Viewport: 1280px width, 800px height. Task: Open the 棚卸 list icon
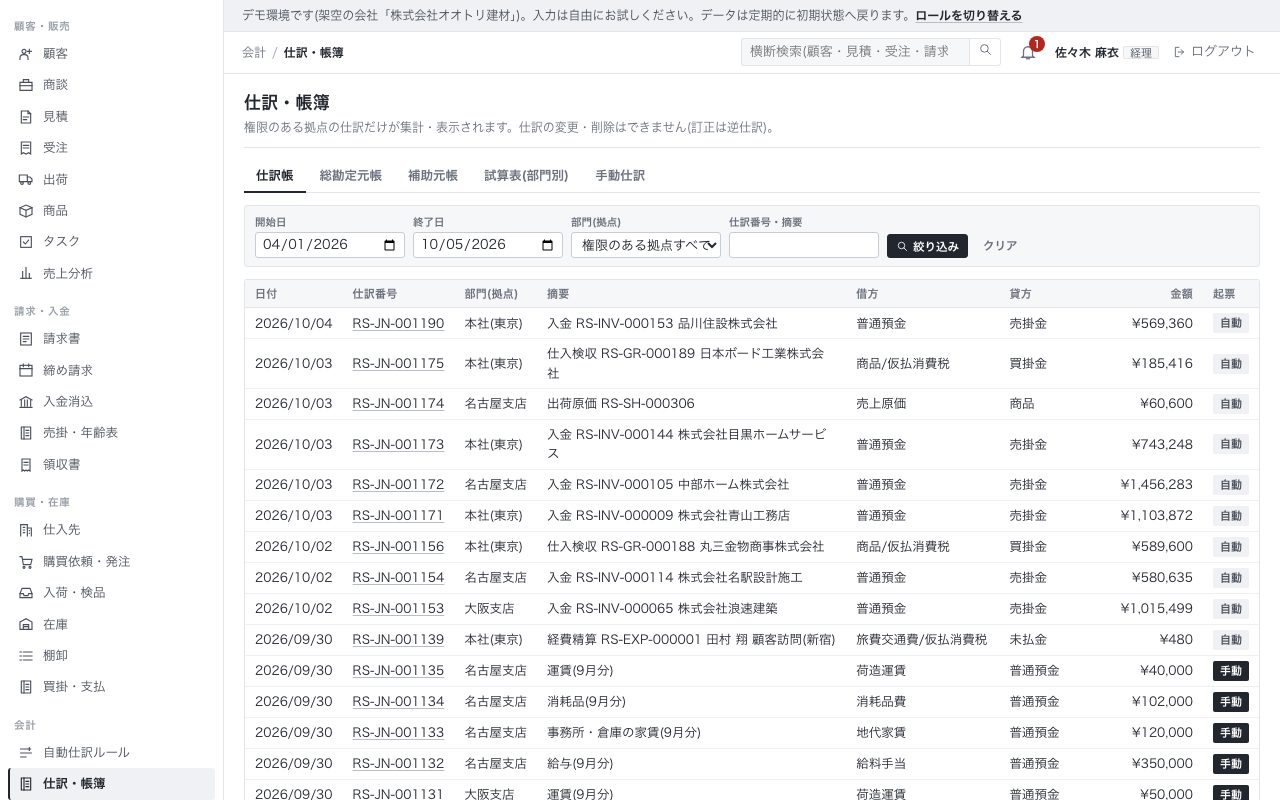point(26,656)
